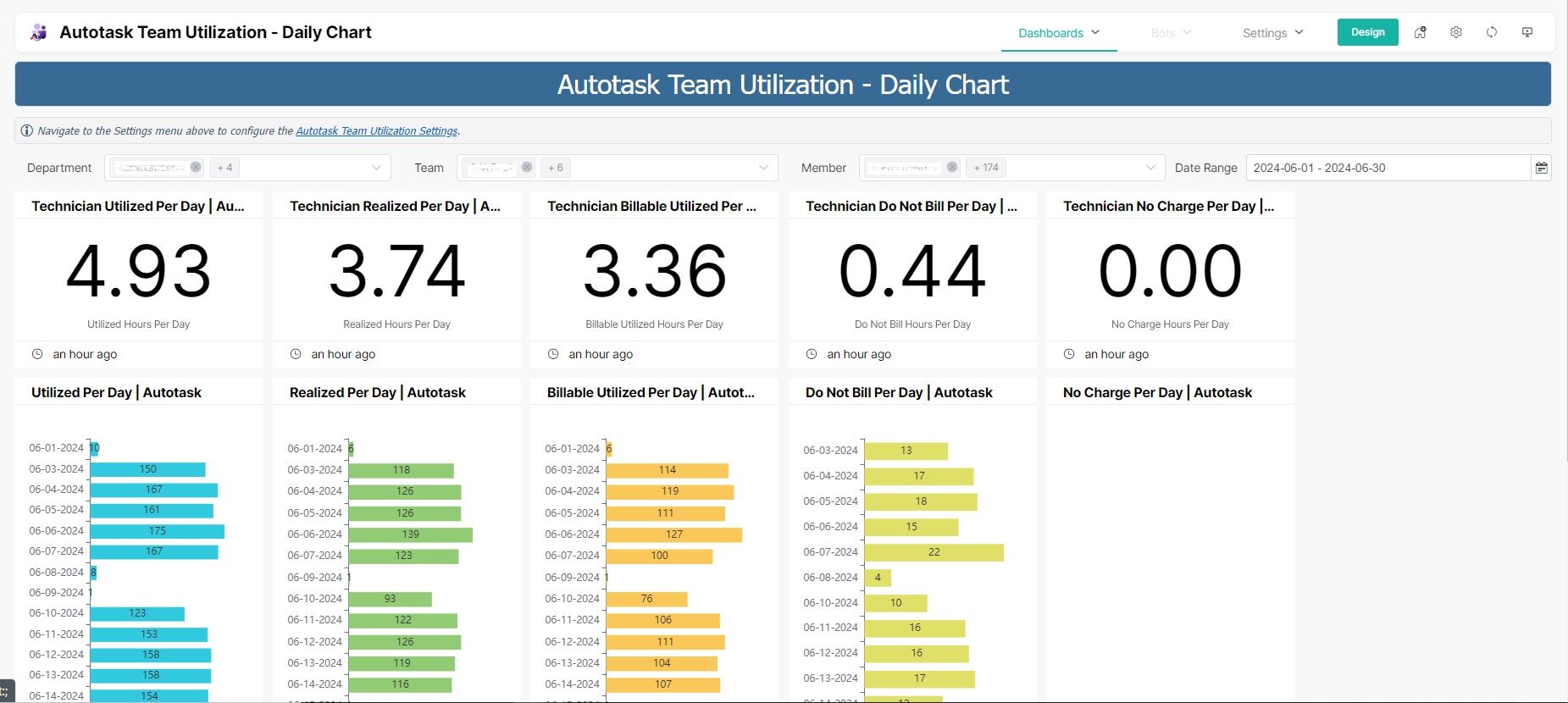Open Autotask Team Utilization Settings link
The height and width of the screenshot is (703, 1568).
pos(377,130)
